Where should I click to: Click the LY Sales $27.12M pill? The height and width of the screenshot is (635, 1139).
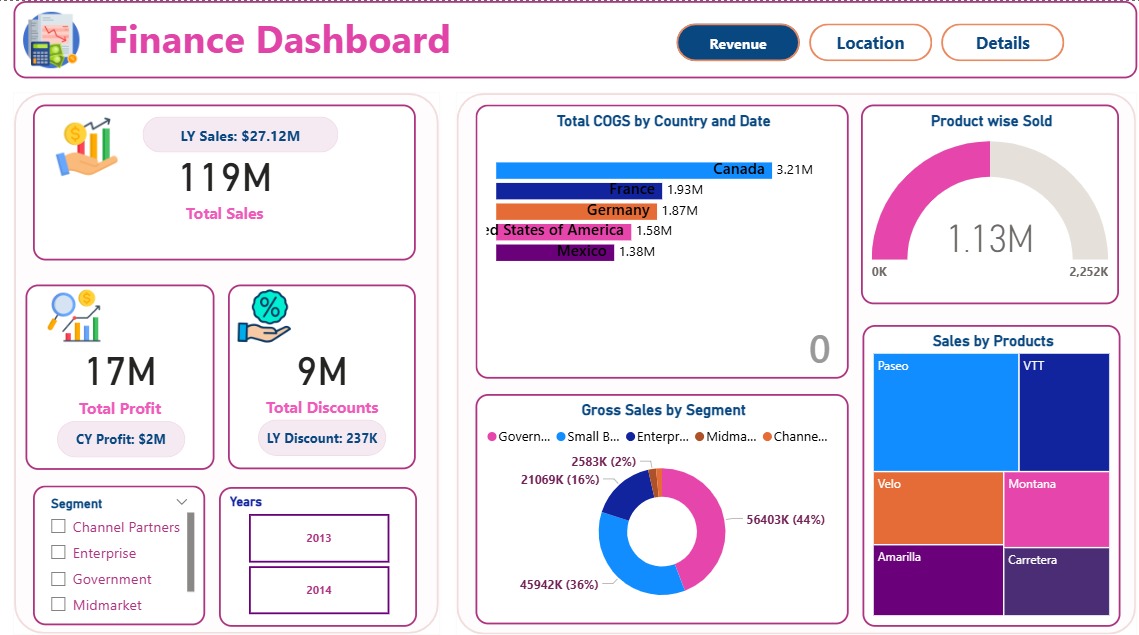click(x=242, y=134)
